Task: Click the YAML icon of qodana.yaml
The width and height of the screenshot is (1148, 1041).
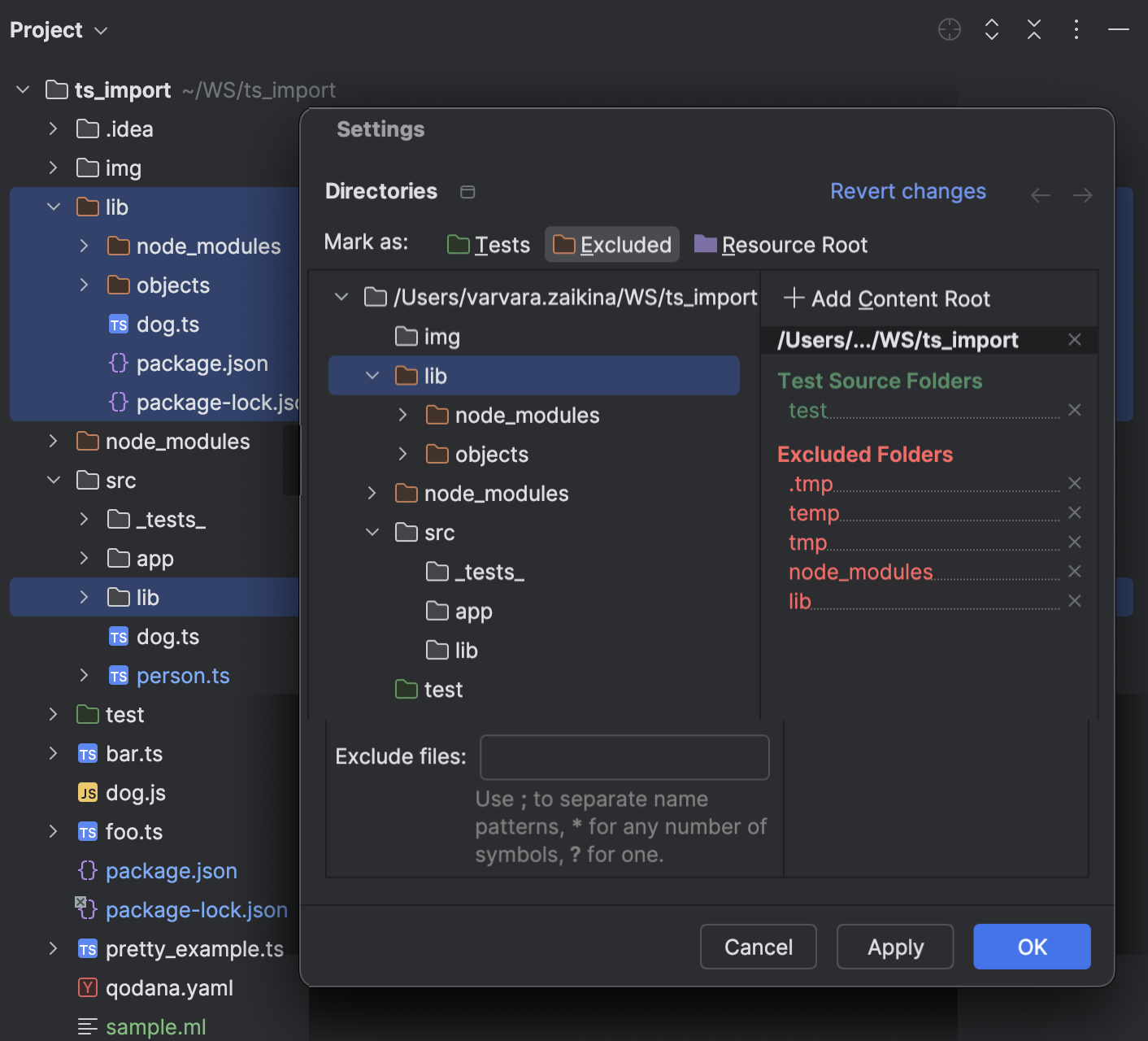Action: (x=87, y=987)
